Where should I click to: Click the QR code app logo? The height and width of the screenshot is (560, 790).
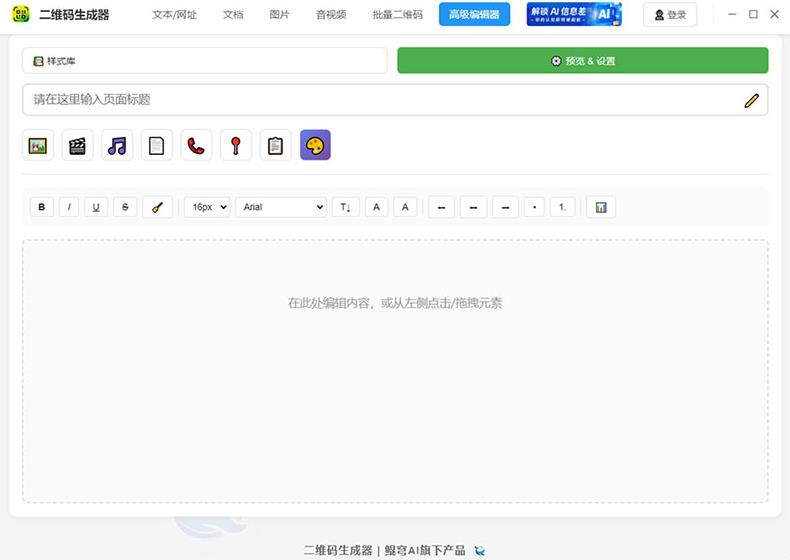[21, 14]
